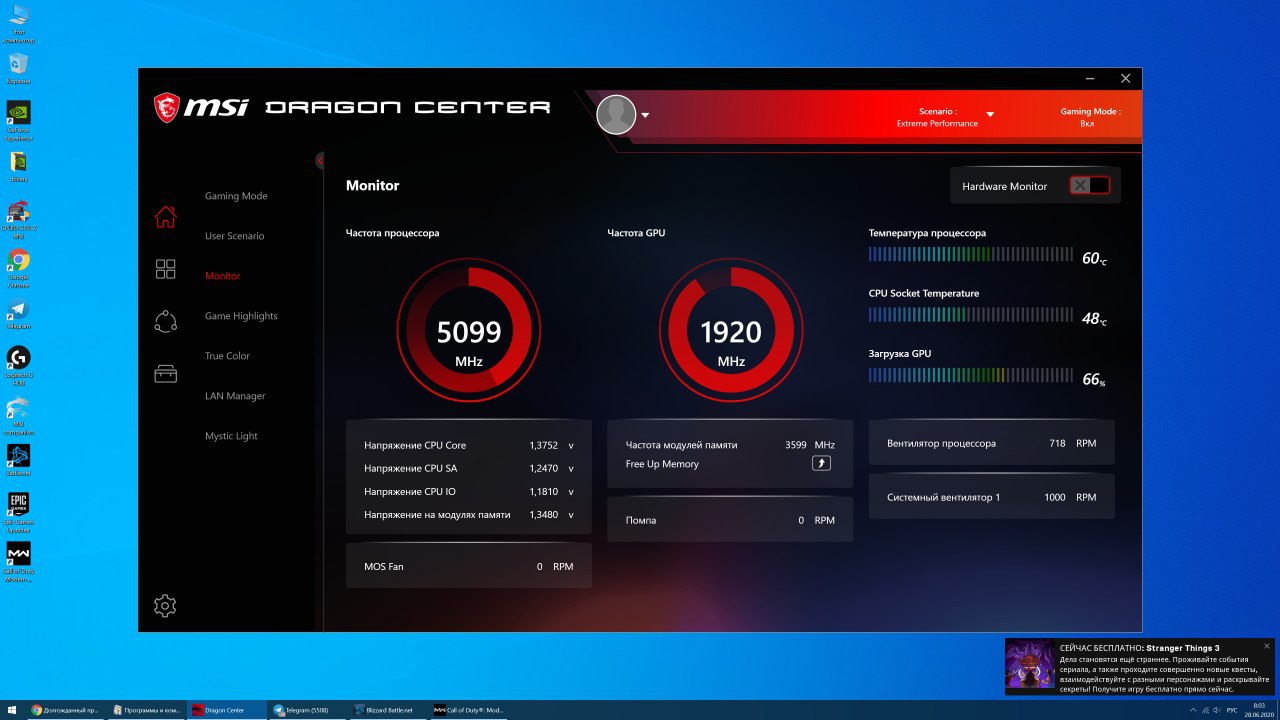Open Battle.net desktop shortcut
The height and width of the screenshot is (720, 1280).
18,459
